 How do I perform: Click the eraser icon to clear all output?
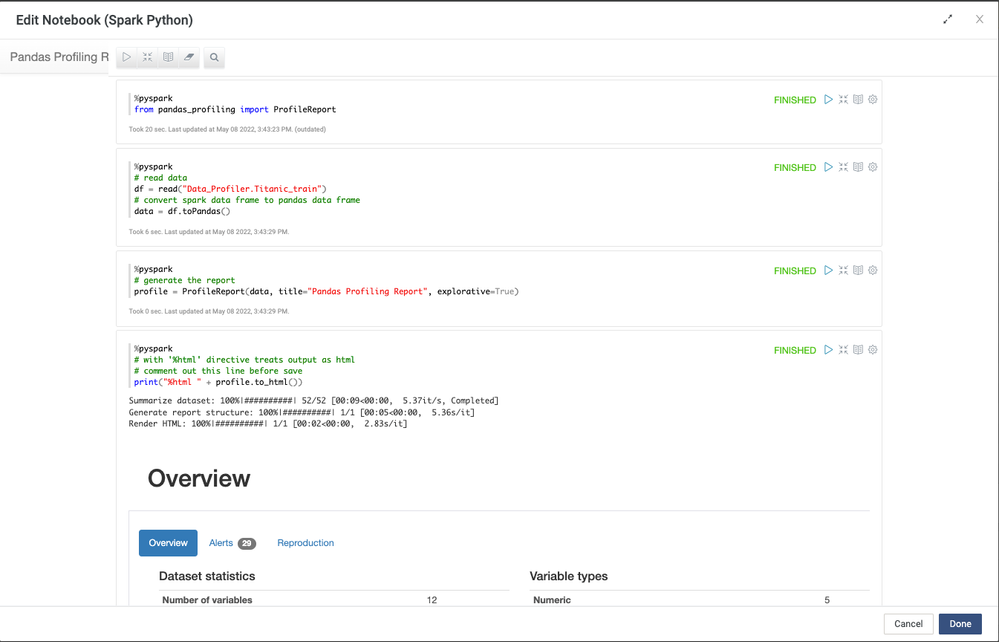coord(189,58)
